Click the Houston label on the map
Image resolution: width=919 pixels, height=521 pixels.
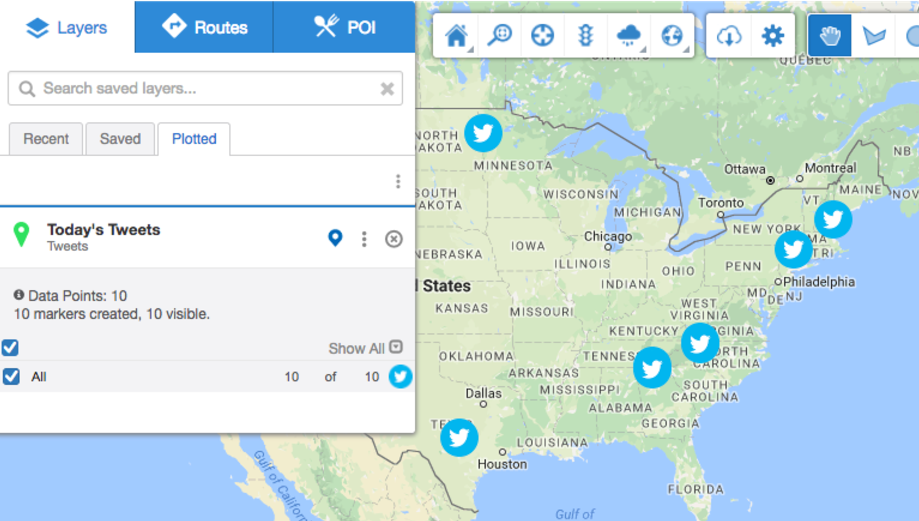[502, 464]
